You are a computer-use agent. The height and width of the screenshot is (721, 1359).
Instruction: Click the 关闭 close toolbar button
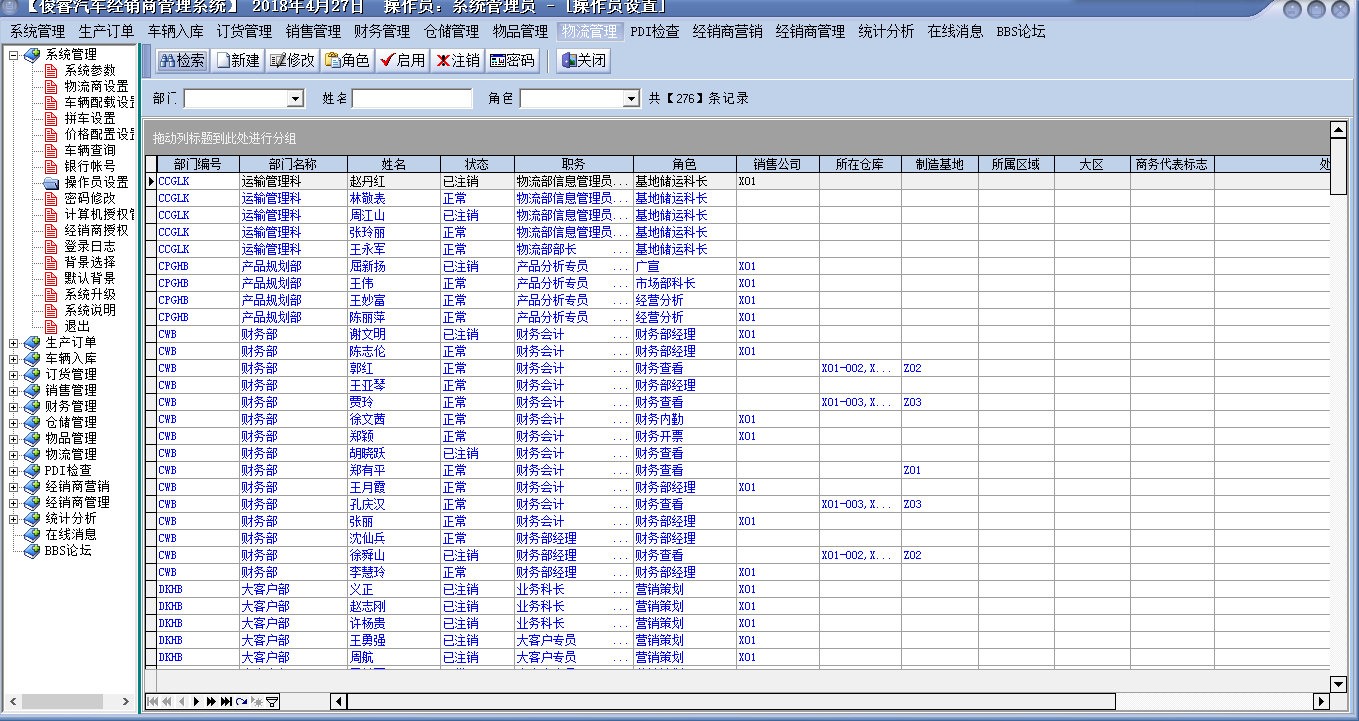[583, 61]
